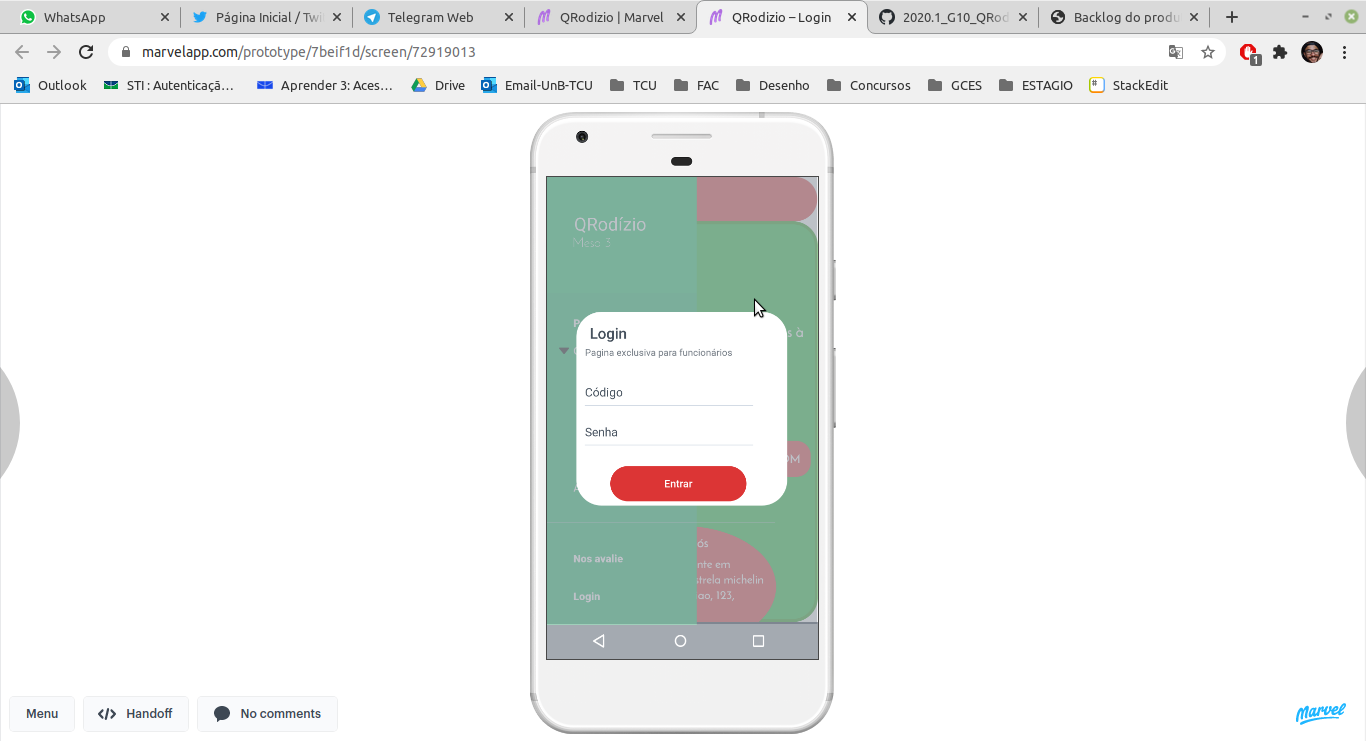Click the Senha input field
1366x741 pixels.
tap(668, 433)
